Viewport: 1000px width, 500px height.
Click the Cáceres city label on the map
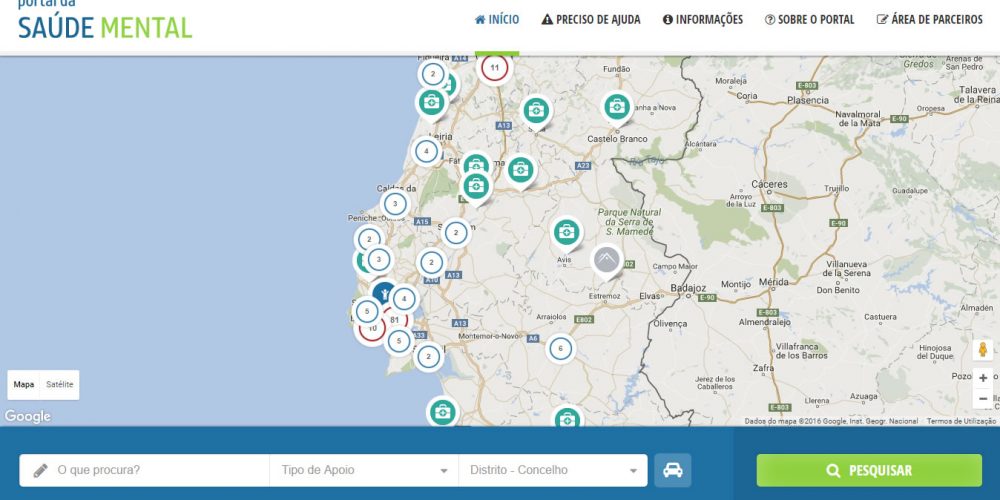click(x=770, y=184)
